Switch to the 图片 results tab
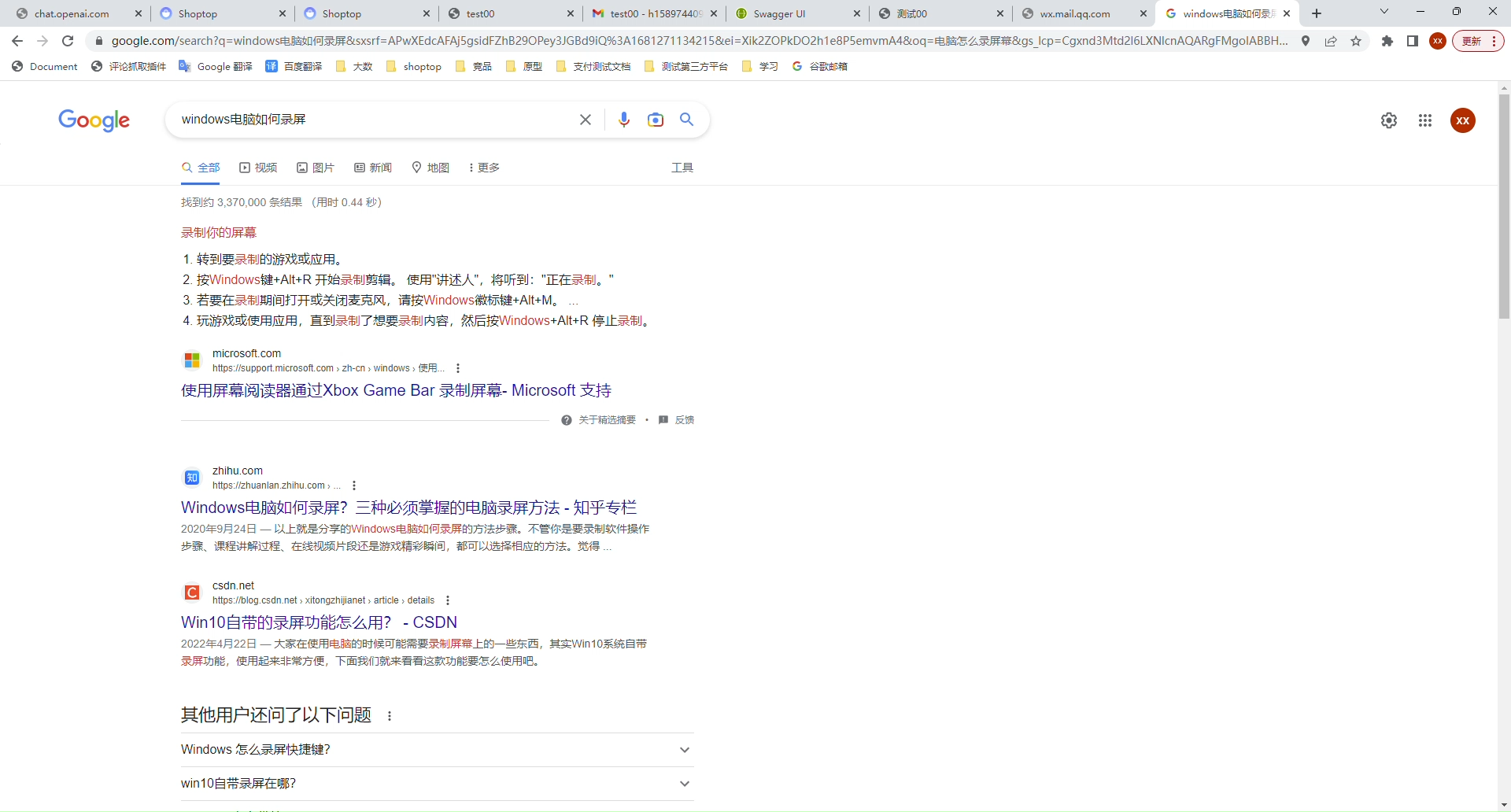 (x=323, y=168)
